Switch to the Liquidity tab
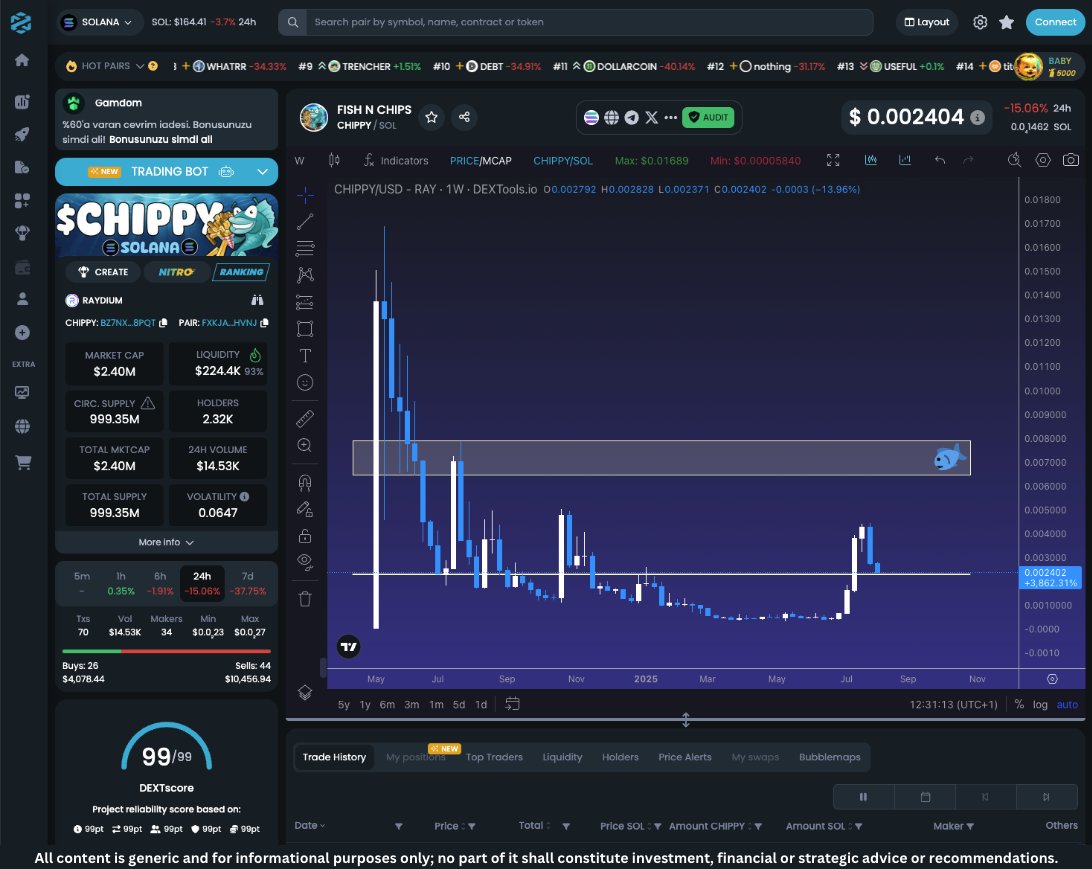Screen dimensions: 1092x869 pyautogui.click(x=562, y=757)
